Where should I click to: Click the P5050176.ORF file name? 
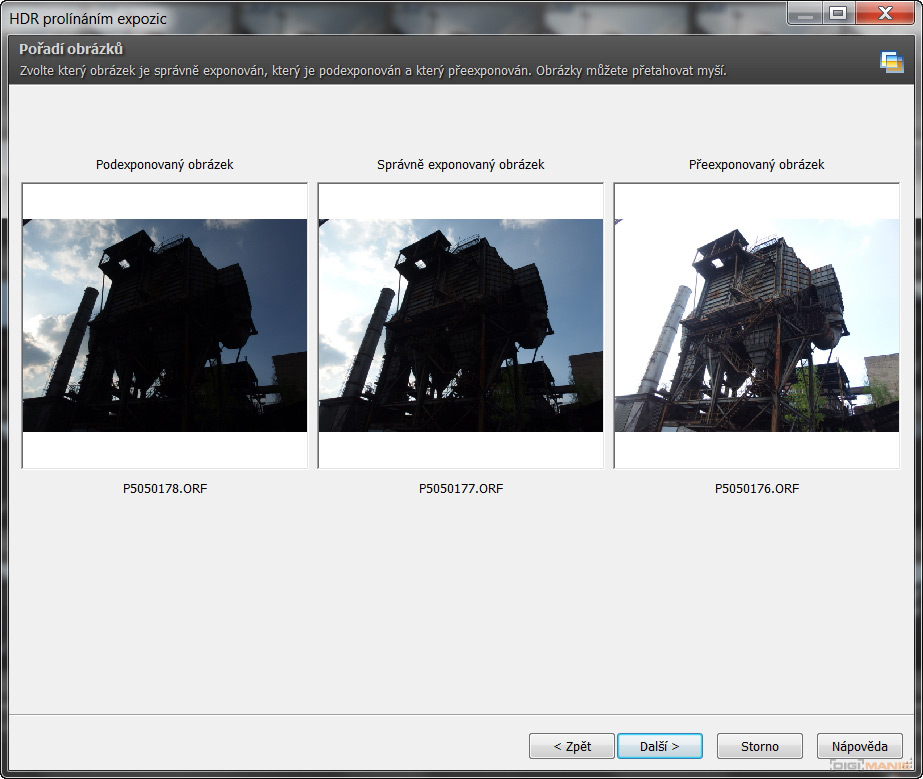tap(757, 489)
